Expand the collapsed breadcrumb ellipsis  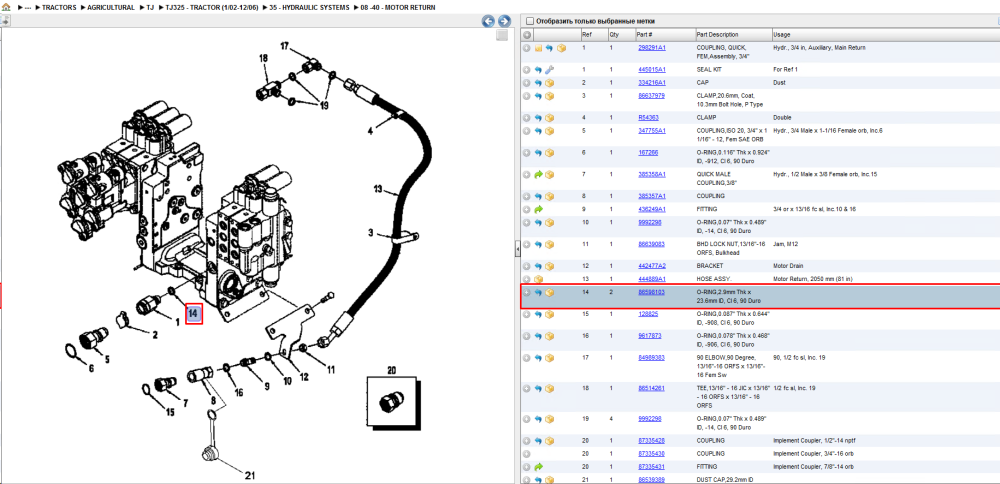(x=27, y=8)
